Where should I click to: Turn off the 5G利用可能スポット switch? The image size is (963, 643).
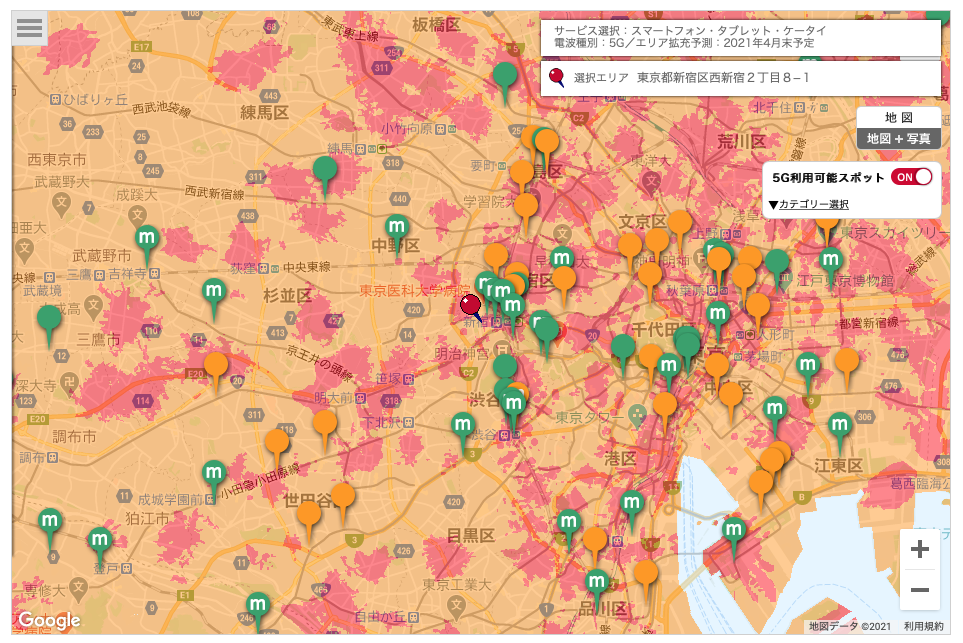click(912, 177)
